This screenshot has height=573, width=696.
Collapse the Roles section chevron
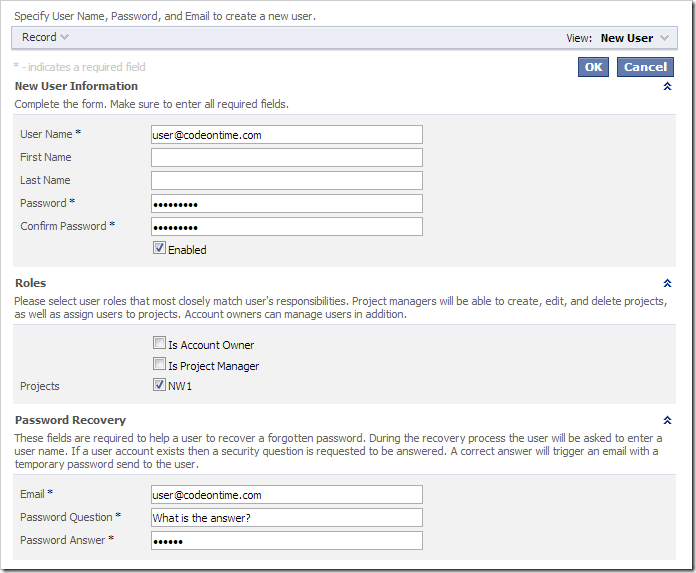pos(667,284)
